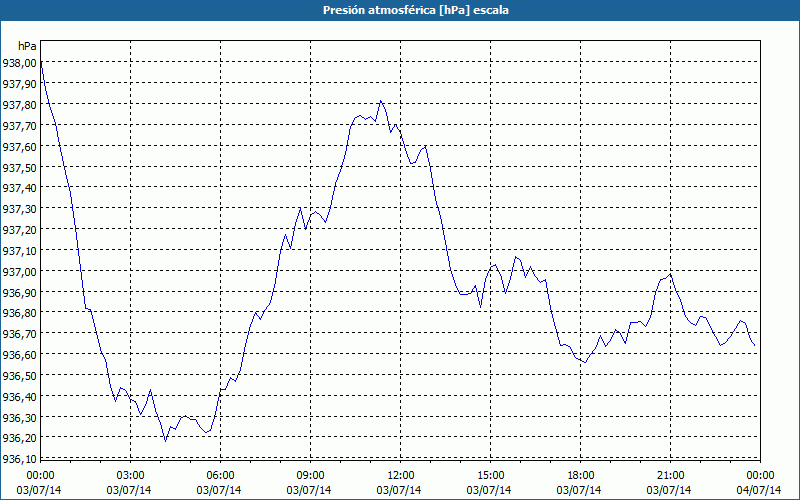Click the 938,00 y-axis value
Image resolution: width=800 pixels, height=500 pixels.
click(x=19, y=63)
